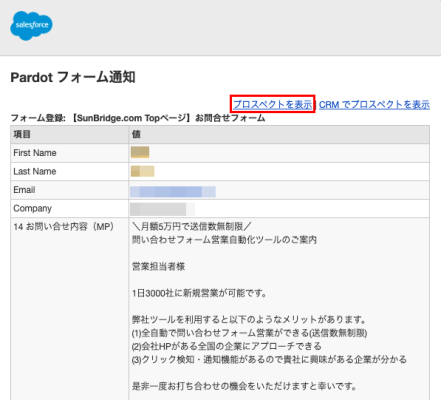
Task: Select the First Name row label
Action: tap(35, 153)
